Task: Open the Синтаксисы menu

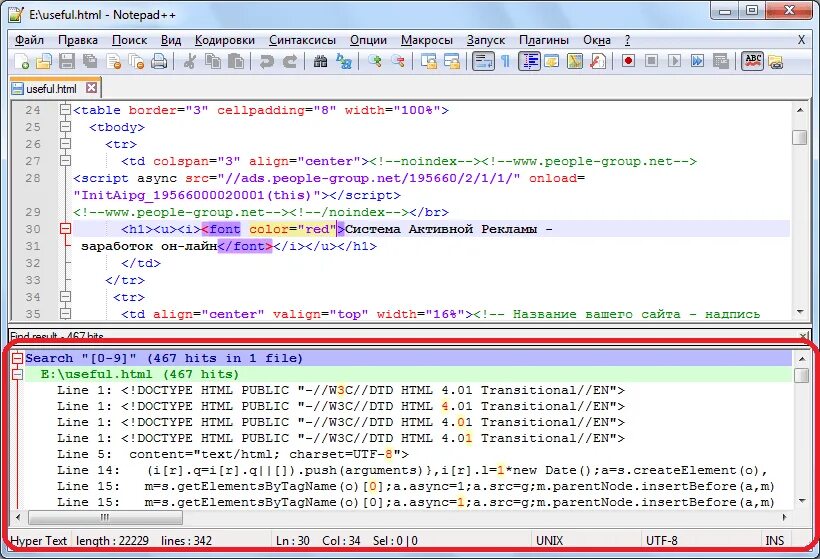Action: [x=302, y=40]
